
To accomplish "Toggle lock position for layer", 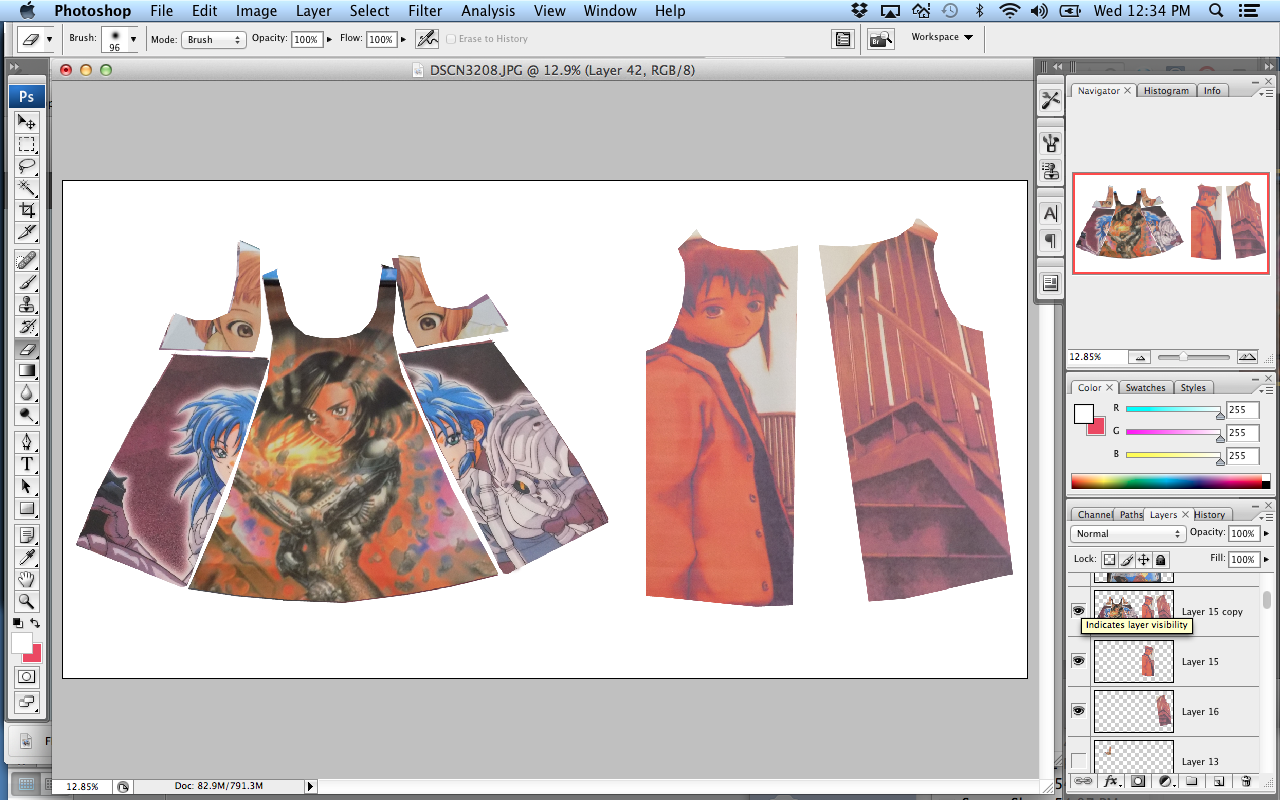I will pos(1144,560).
